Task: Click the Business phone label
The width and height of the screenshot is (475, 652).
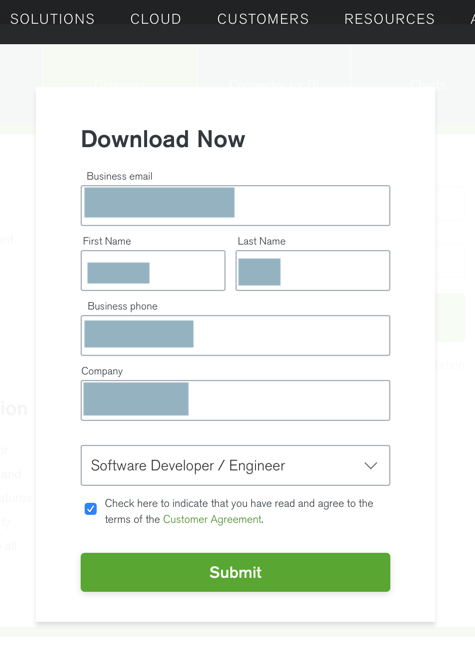Action: coord(122,306)
